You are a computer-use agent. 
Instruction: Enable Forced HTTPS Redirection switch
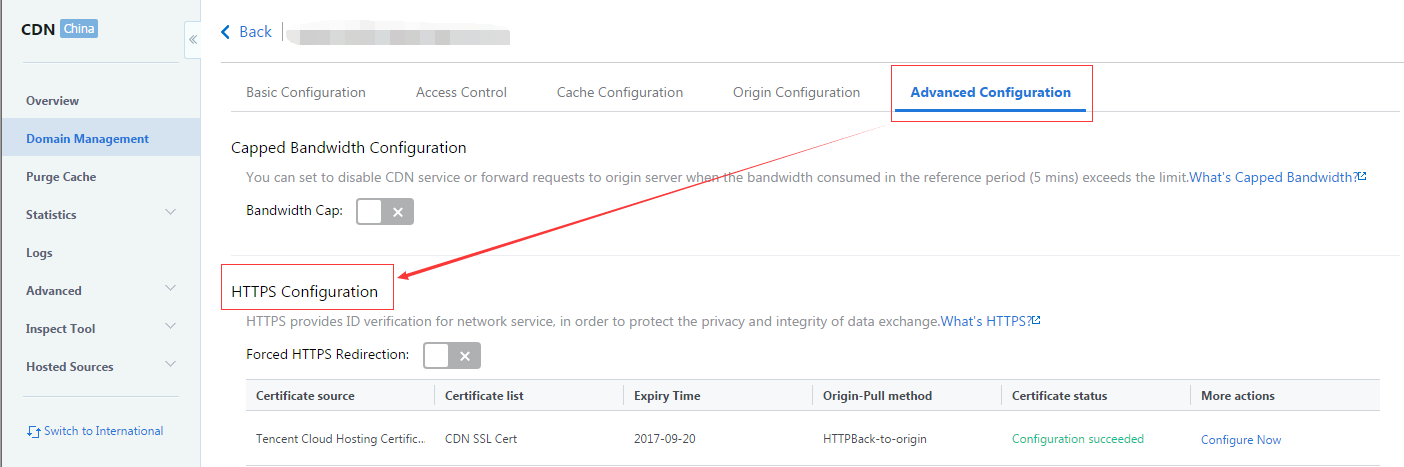tap(452, 355)
